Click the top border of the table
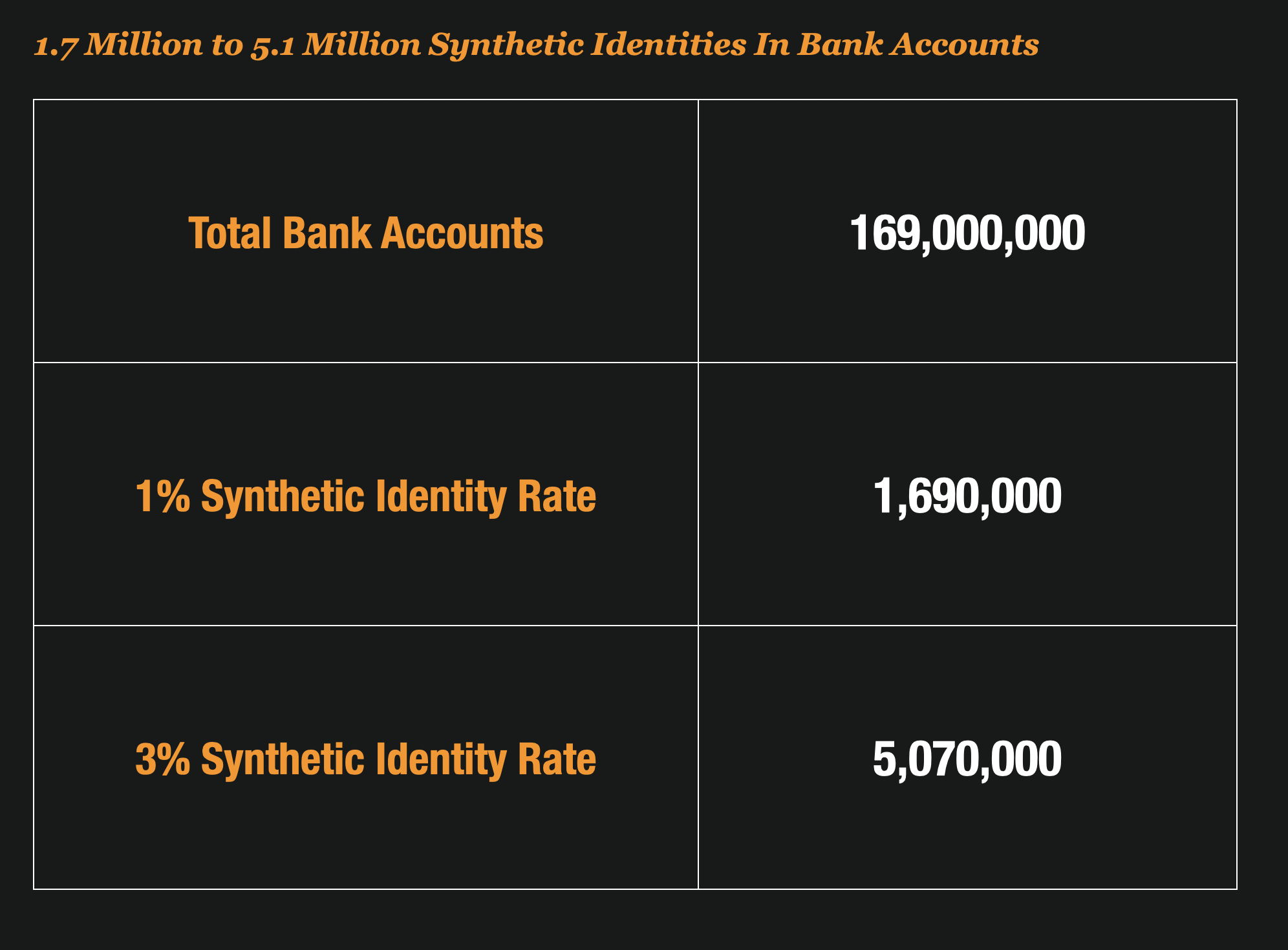This screenshot has height=950, width=1288. 634,100
